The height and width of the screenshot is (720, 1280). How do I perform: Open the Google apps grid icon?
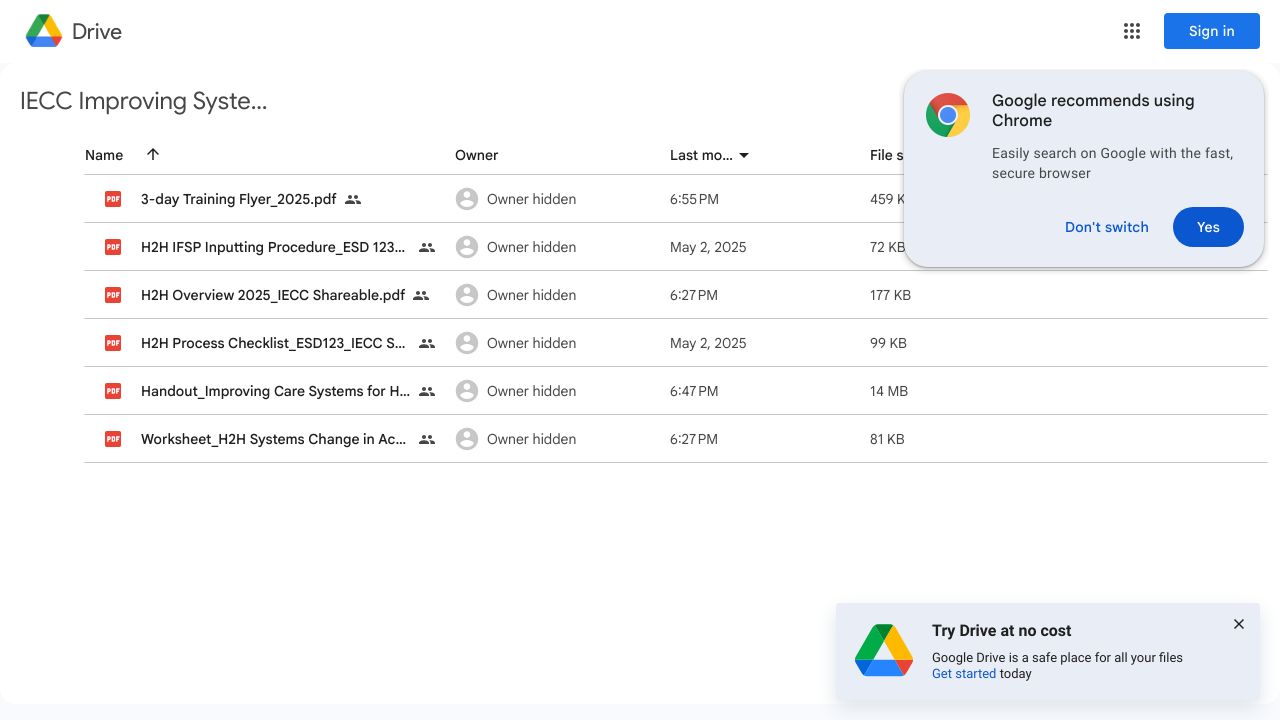tap(1132, 31)
